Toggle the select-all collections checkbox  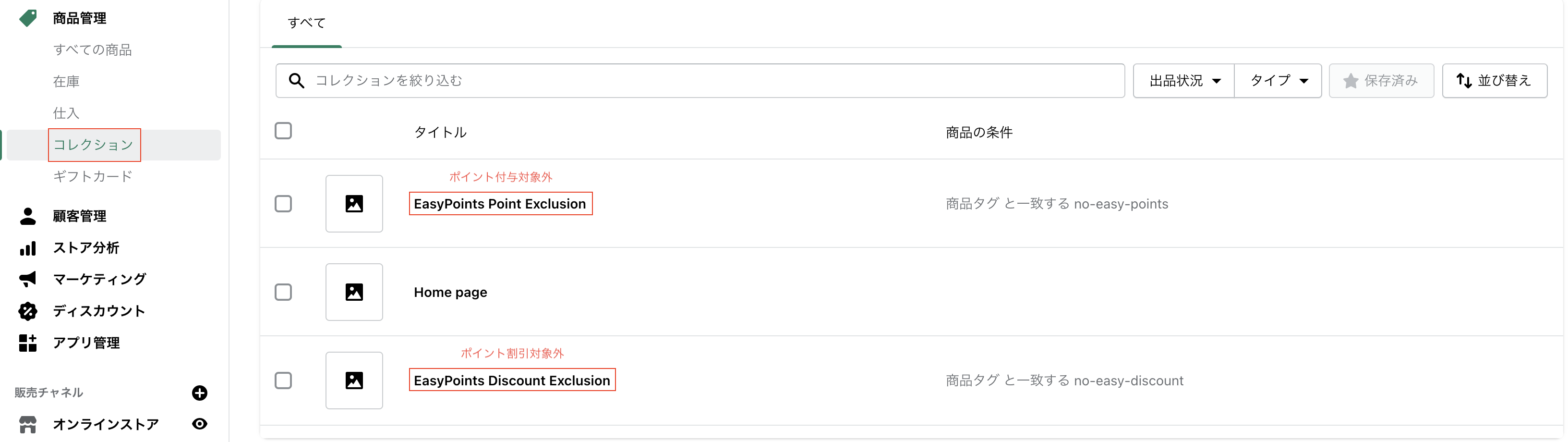(x=283, y=131)
